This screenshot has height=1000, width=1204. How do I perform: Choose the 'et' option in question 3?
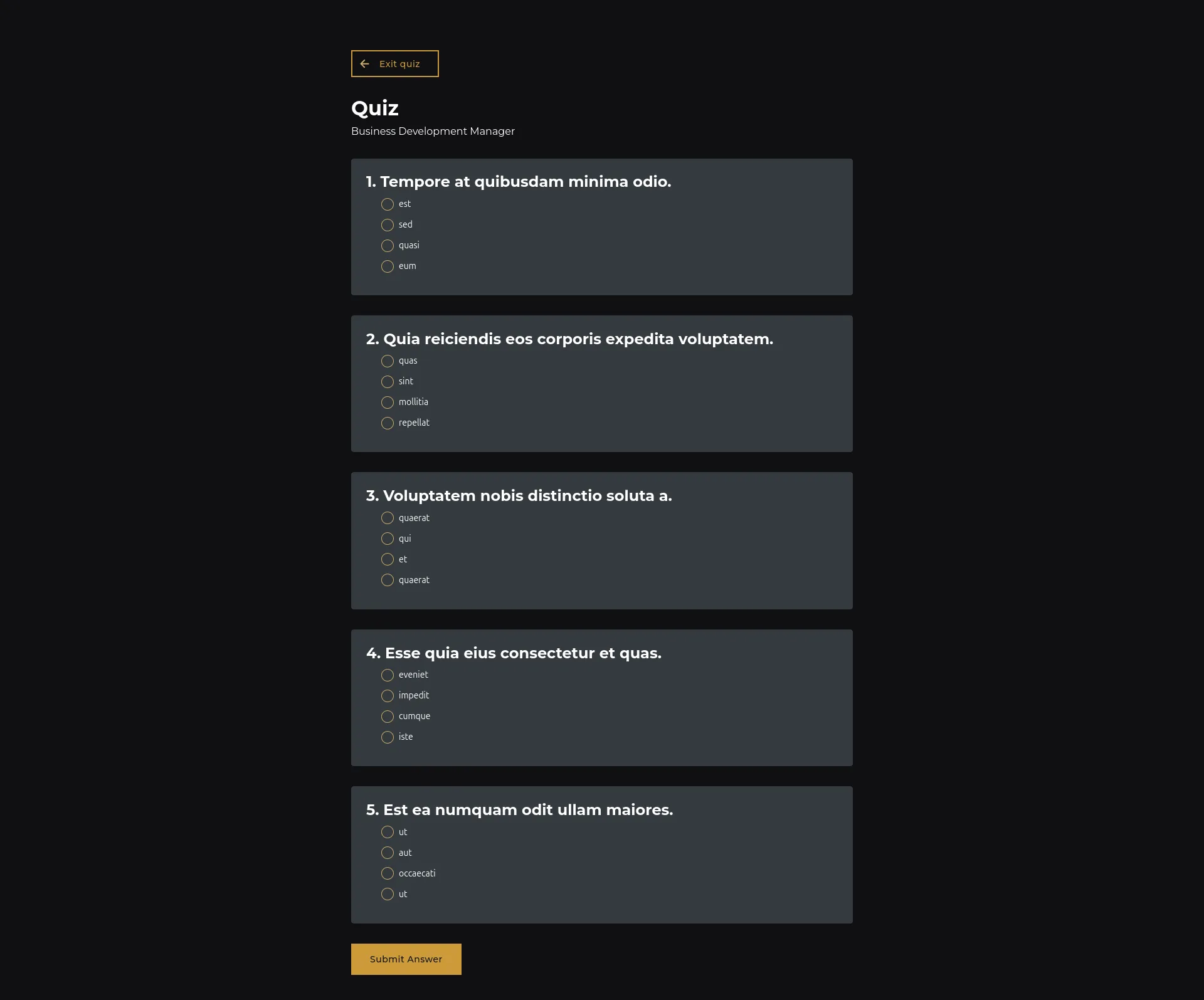[x=388, y=559]
